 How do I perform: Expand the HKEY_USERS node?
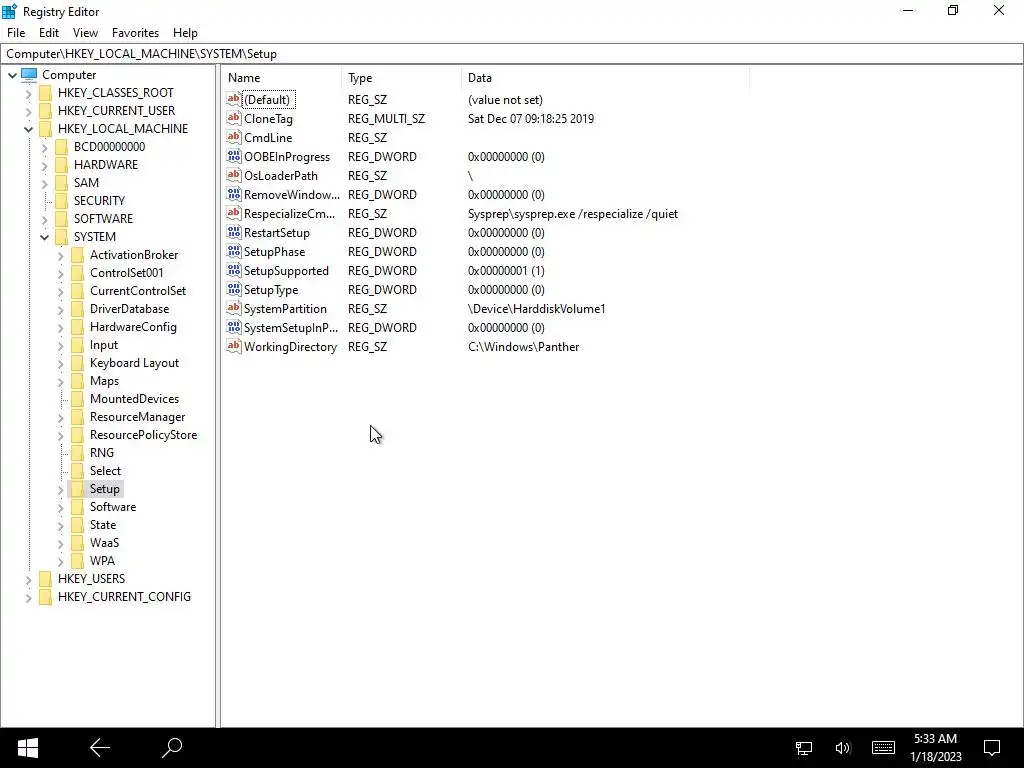coord(29,579)
